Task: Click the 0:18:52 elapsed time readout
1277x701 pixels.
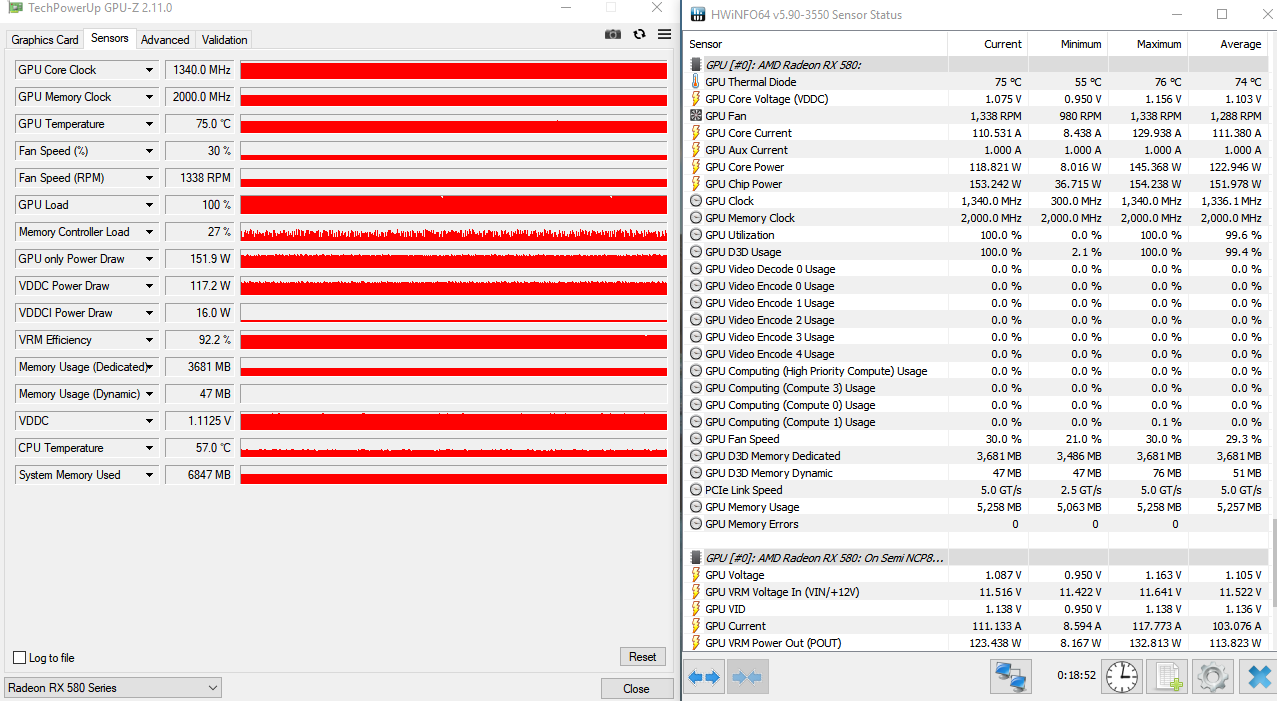Action: pos(1076,676)
